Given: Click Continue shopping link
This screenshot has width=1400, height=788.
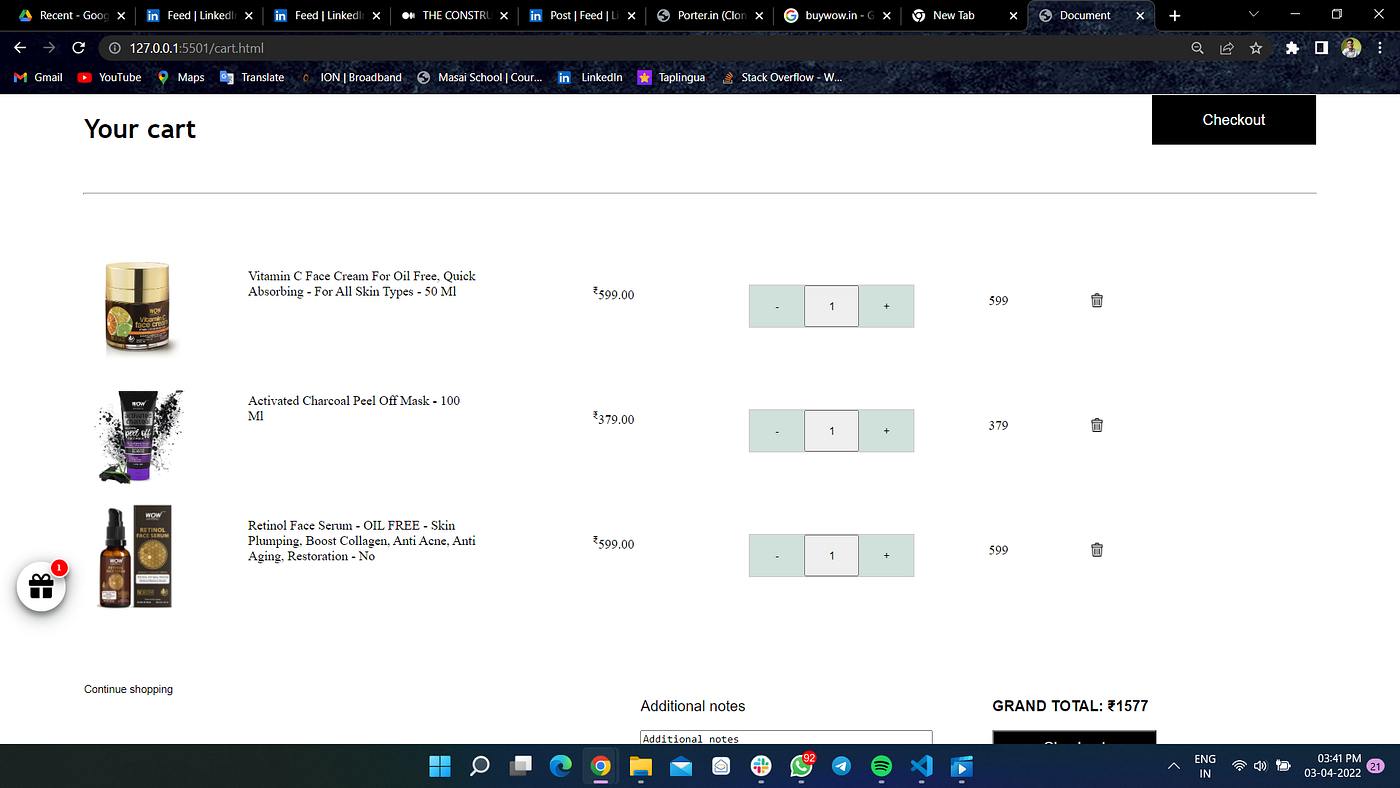Looking at the screenshot, I should coord(128,690).
